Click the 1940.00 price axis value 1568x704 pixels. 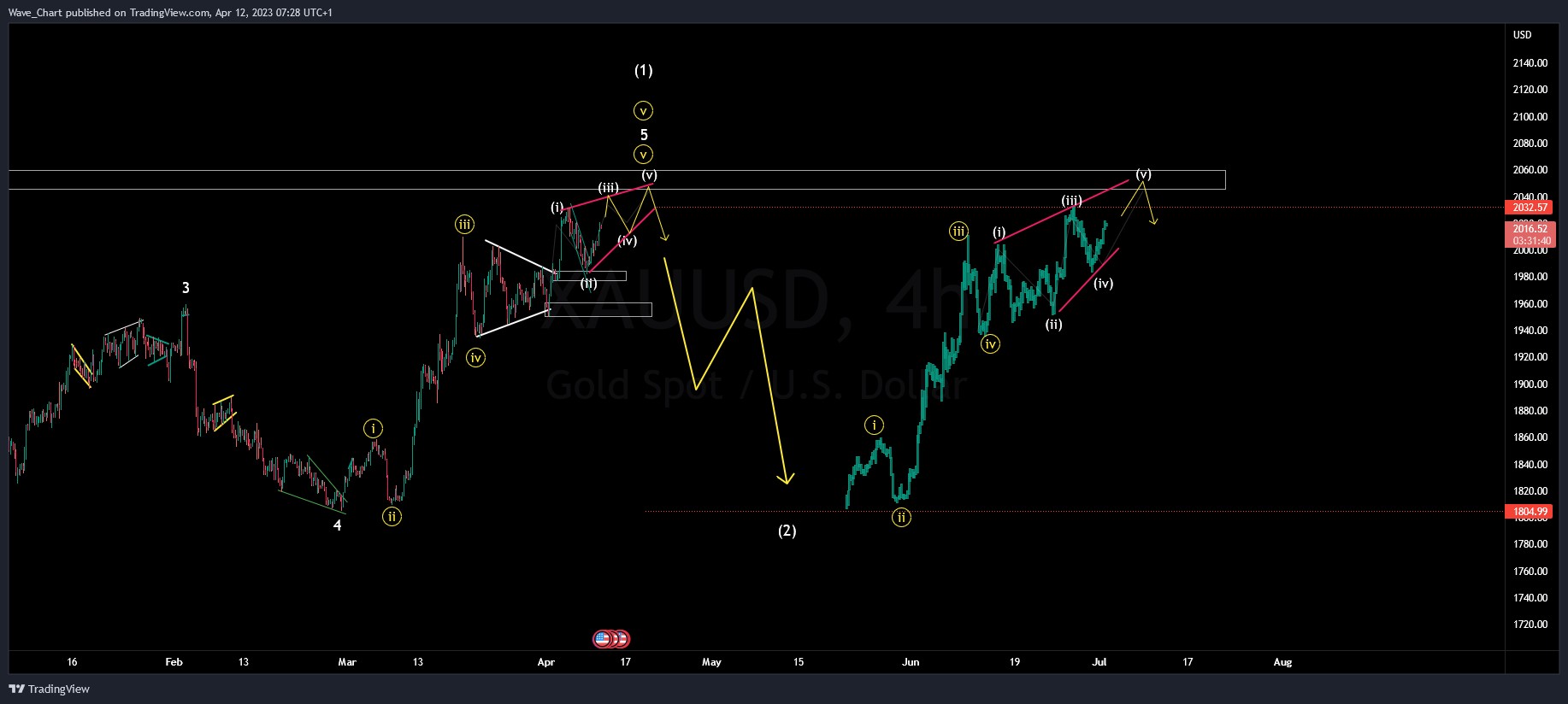[1530, 331]
